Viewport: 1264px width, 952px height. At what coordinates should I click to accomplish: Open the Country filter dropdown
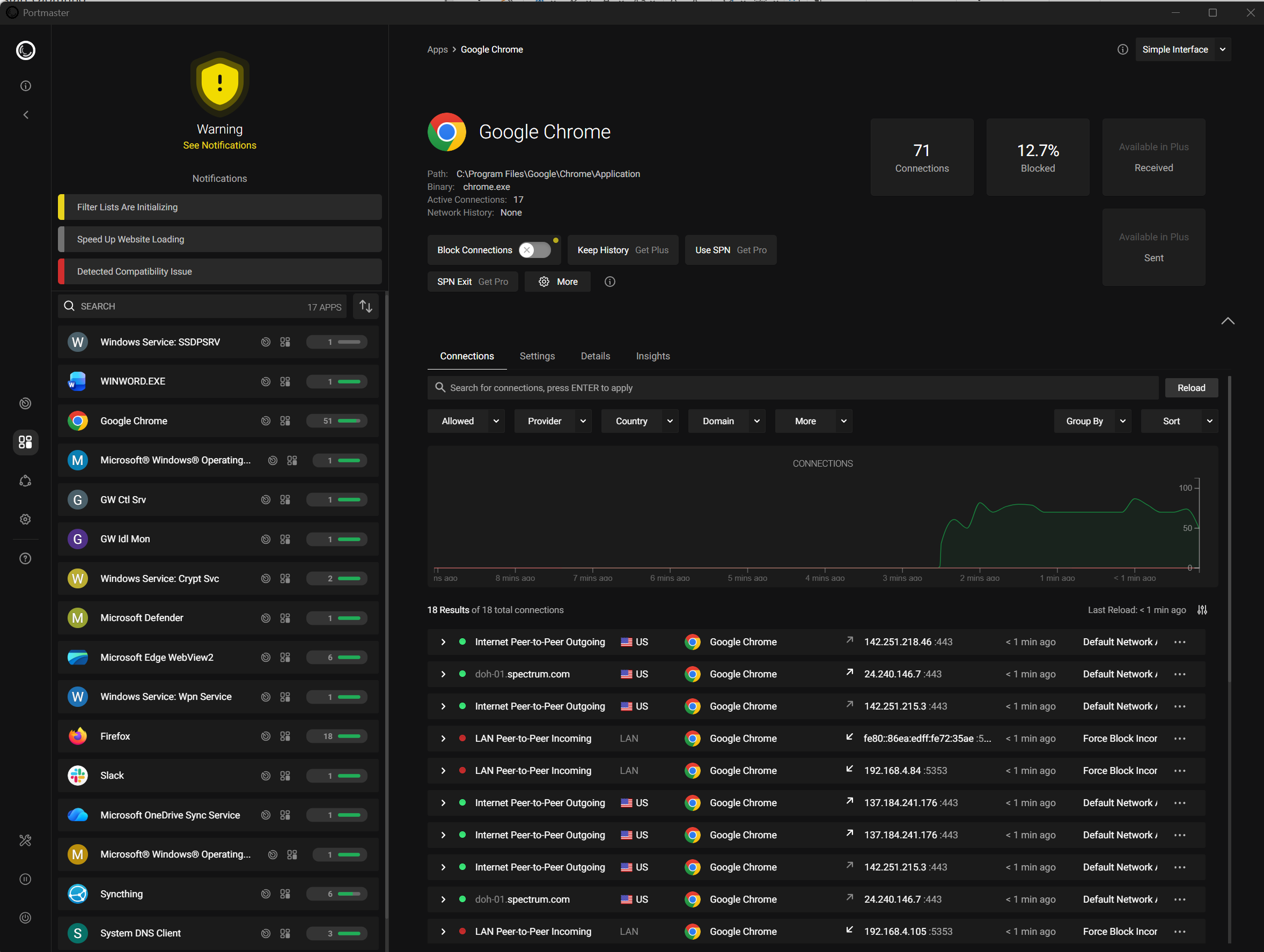click(x=640, y=421)
